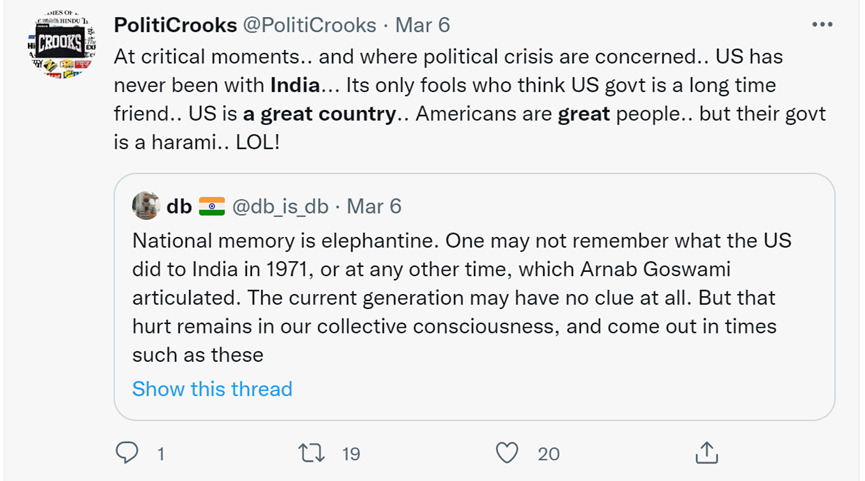Open the main tweet's Mar 6 timestamp
Screen dimensions: 865x481
pos(422,24)
